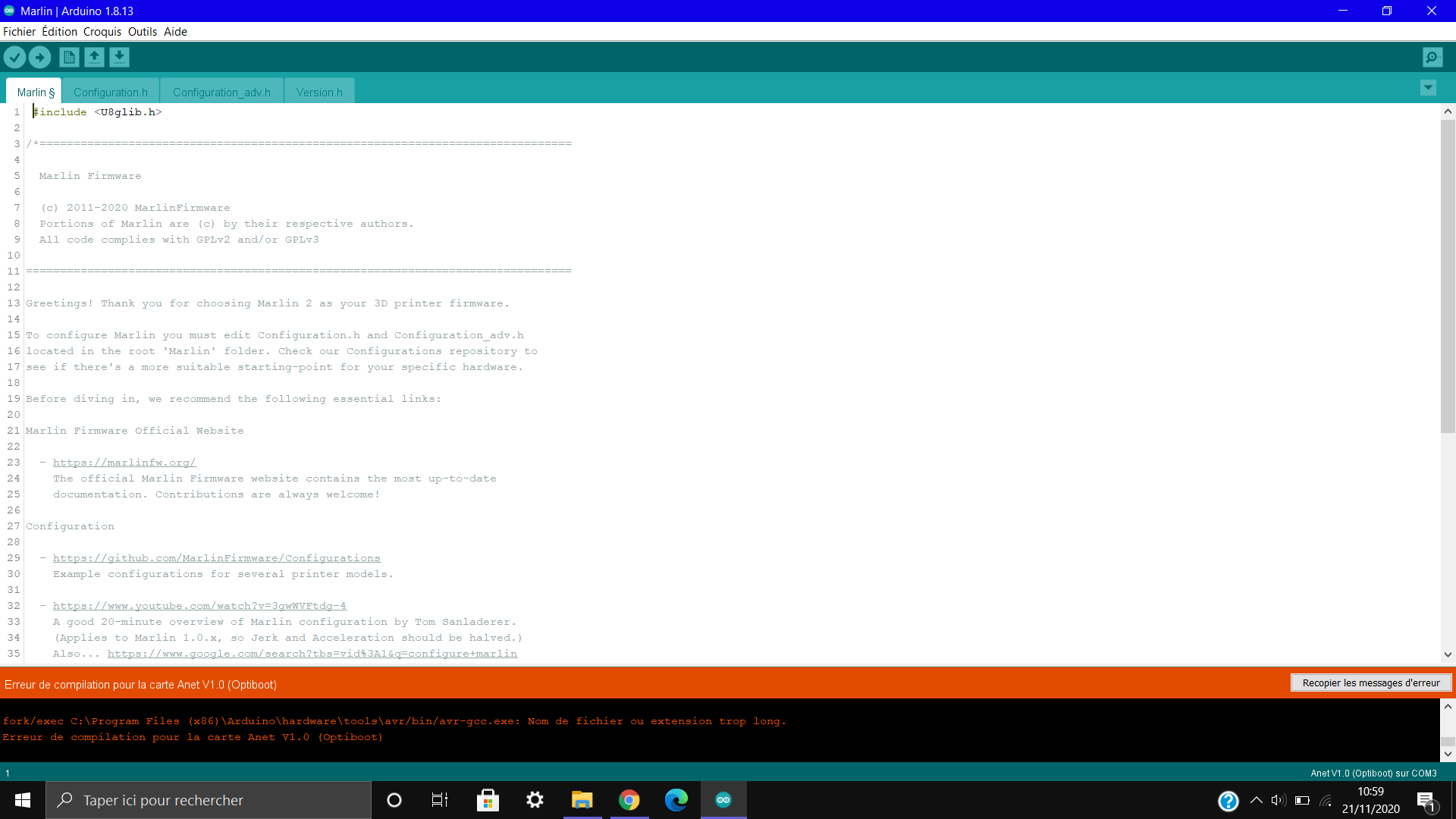The width and height of the screenshot is (1456, 819).
Task: Save the sketch with Save icon
Action: (119, 57)
